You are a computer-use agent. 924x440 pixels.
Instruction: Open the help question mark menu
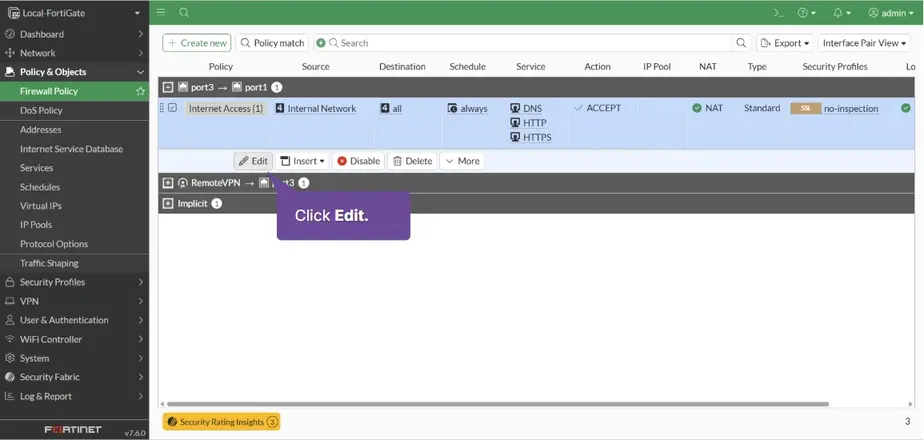point(807,13)
